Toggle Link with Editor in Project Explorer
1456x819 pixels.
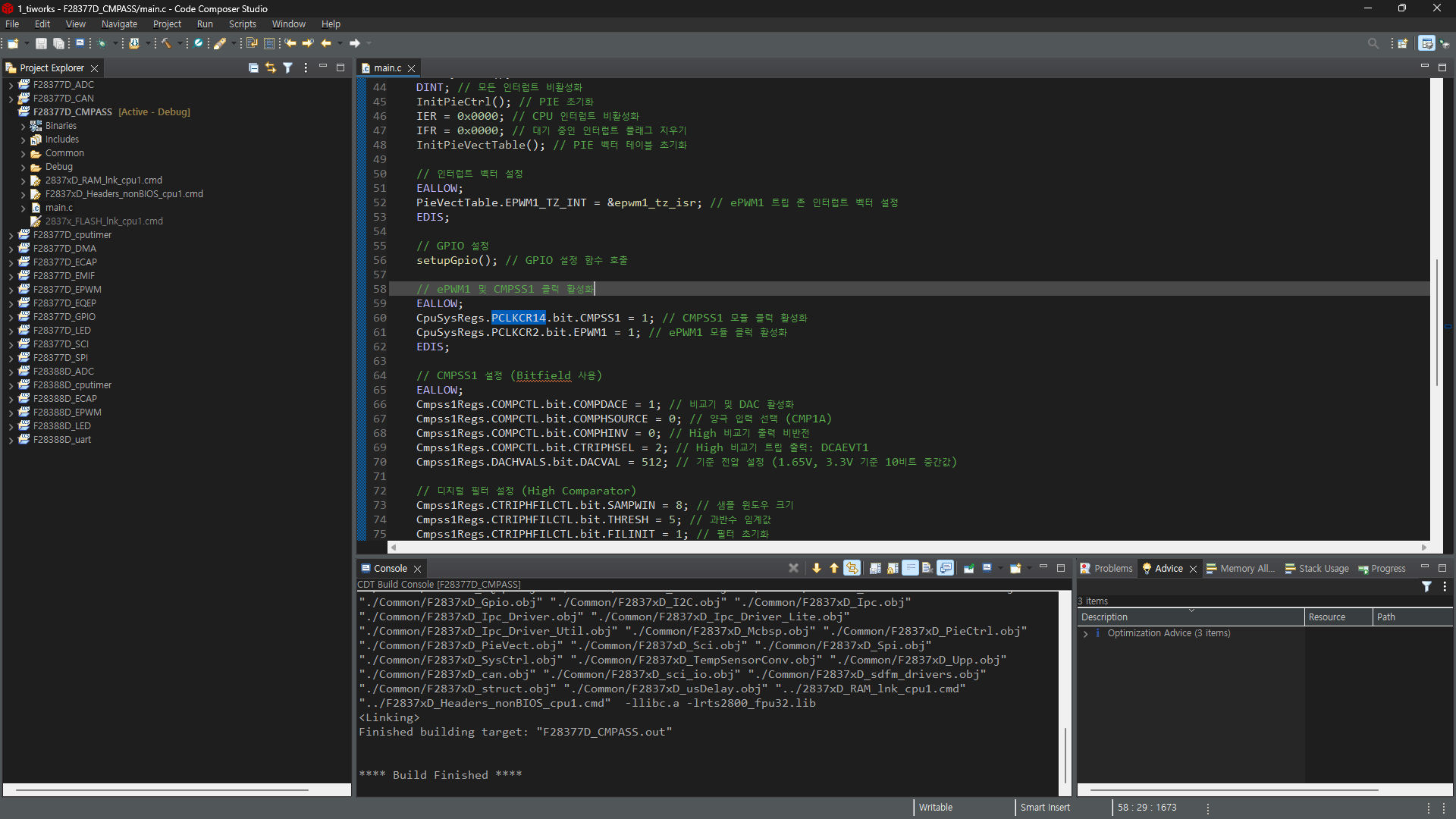271,68
